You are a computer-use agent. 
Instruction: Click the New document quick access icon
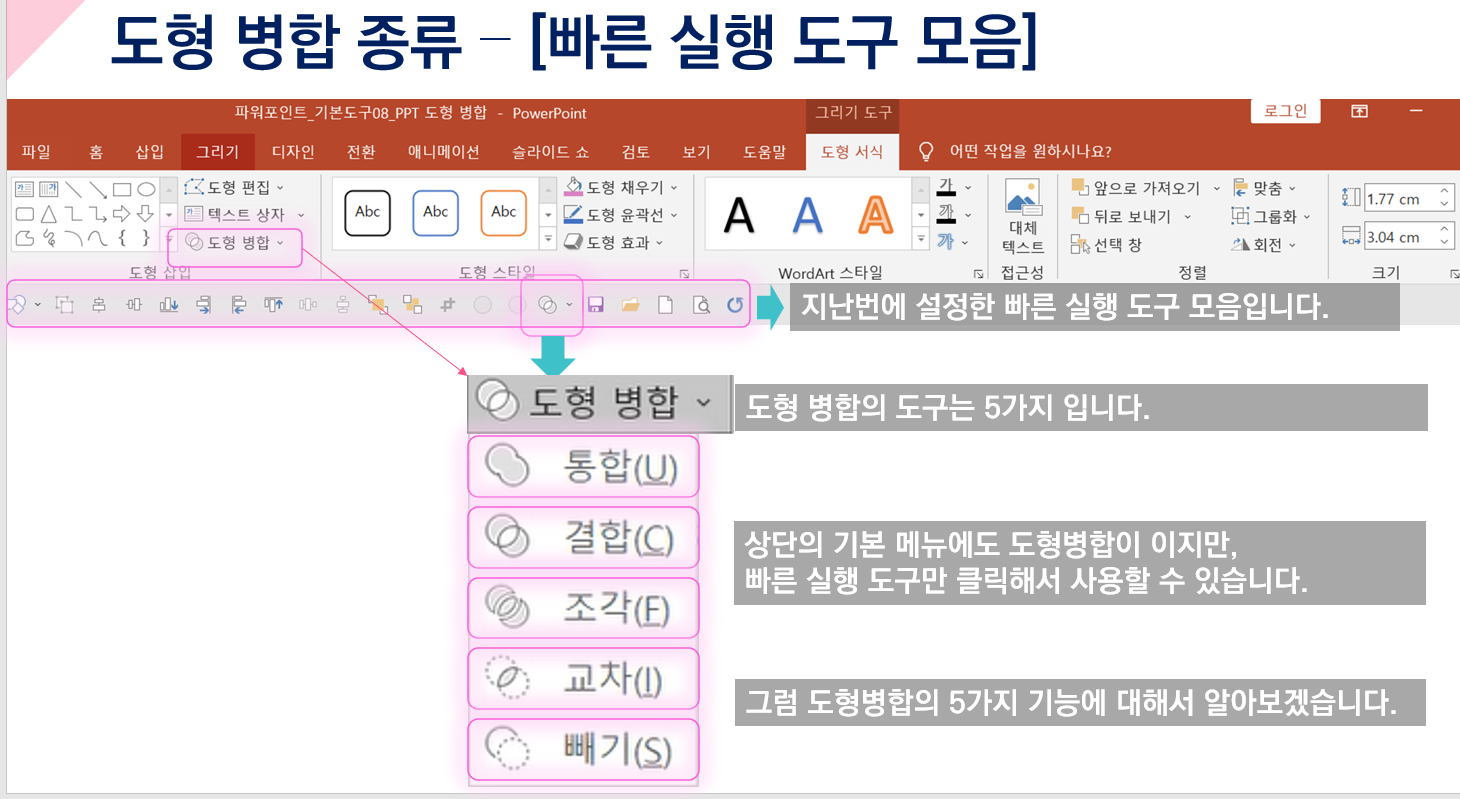pos(665,305)
